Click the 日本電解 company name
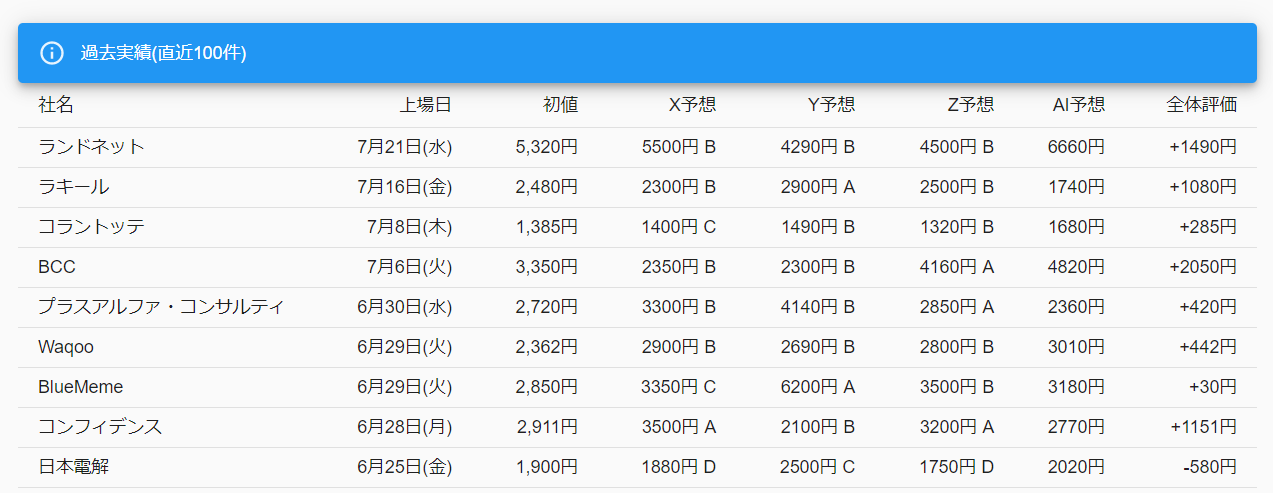This screenshot has width=1273, height=493. coord(74,467)
